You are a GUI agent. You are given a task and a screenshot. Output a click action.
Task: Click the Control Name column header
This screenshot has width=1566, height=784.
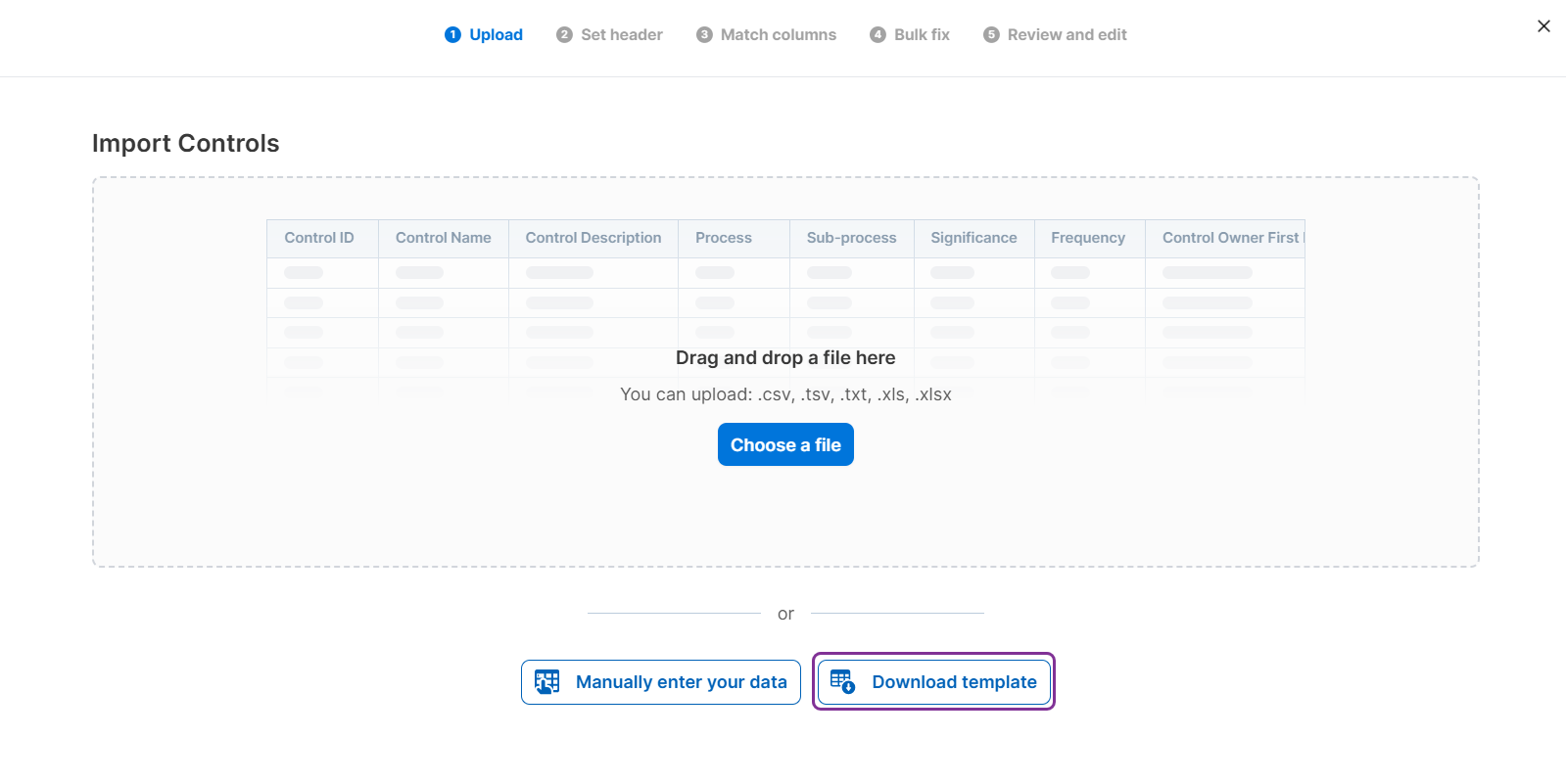coord(444,238)
